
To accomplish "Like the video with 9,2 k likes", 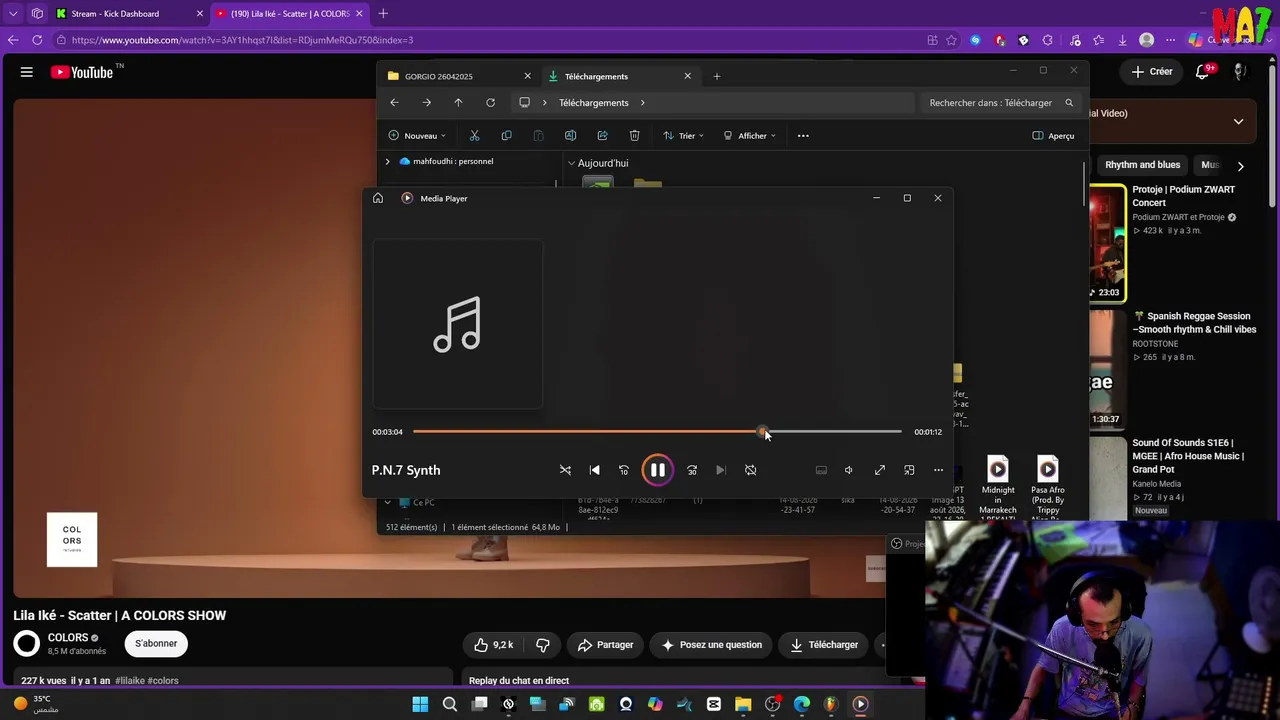I will coord(493,645).
